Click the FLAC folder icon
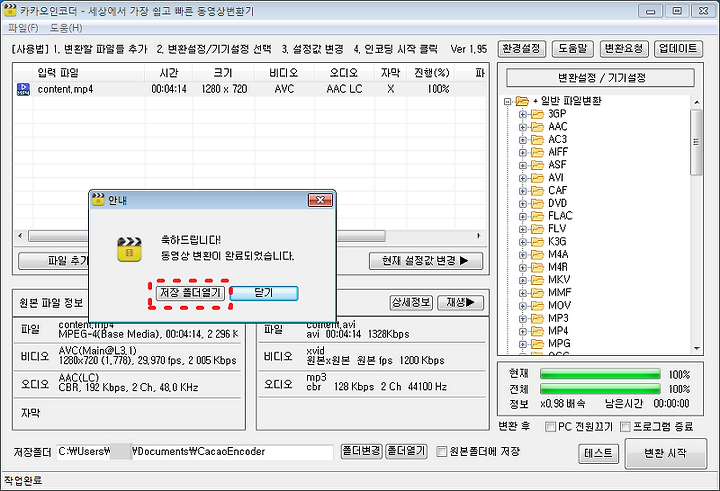The image size is (720, 491). pos(537,216)
